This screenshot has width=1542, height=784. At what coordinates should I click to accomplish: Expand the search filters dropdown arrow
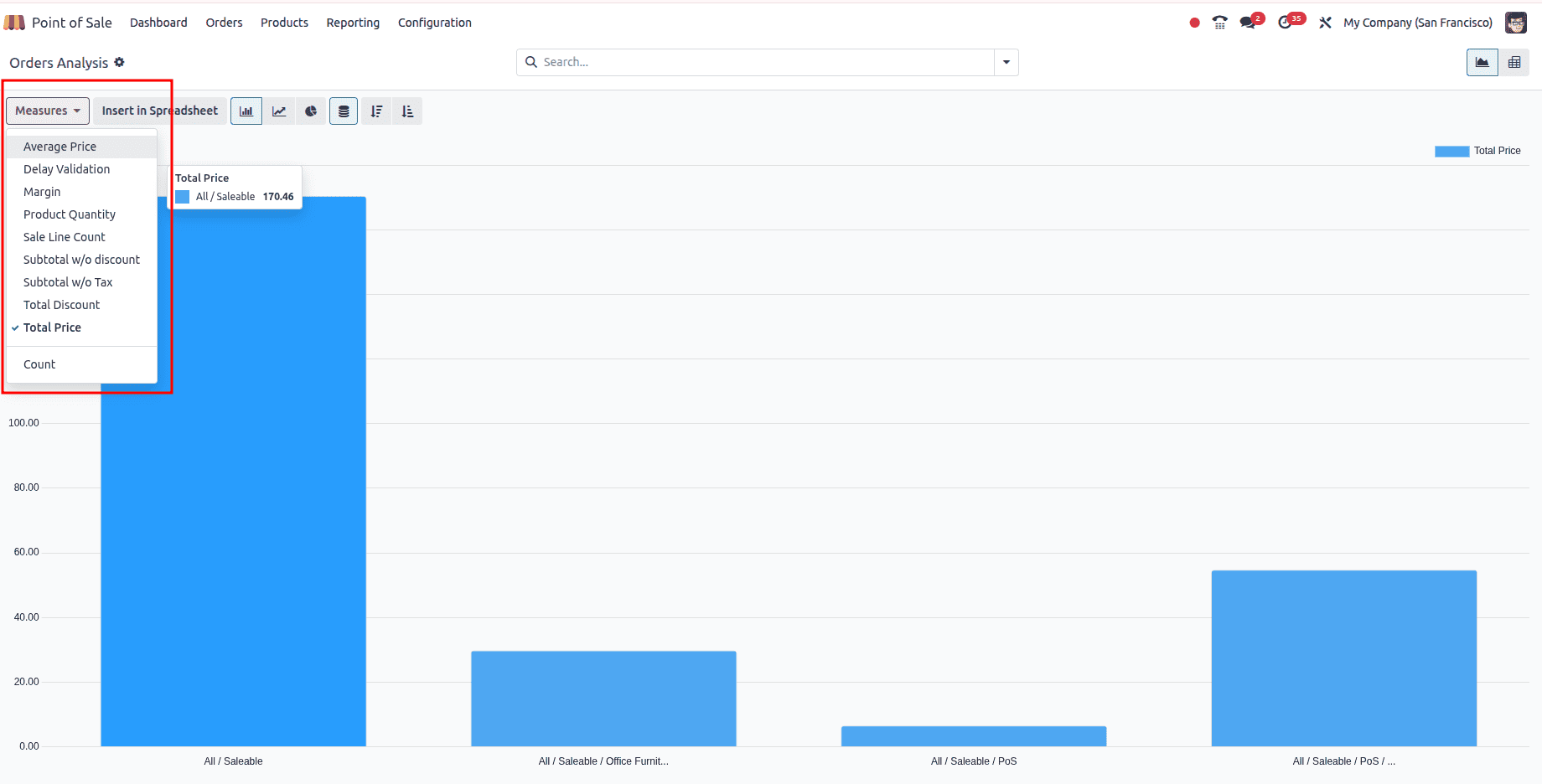pos(1006,62)
